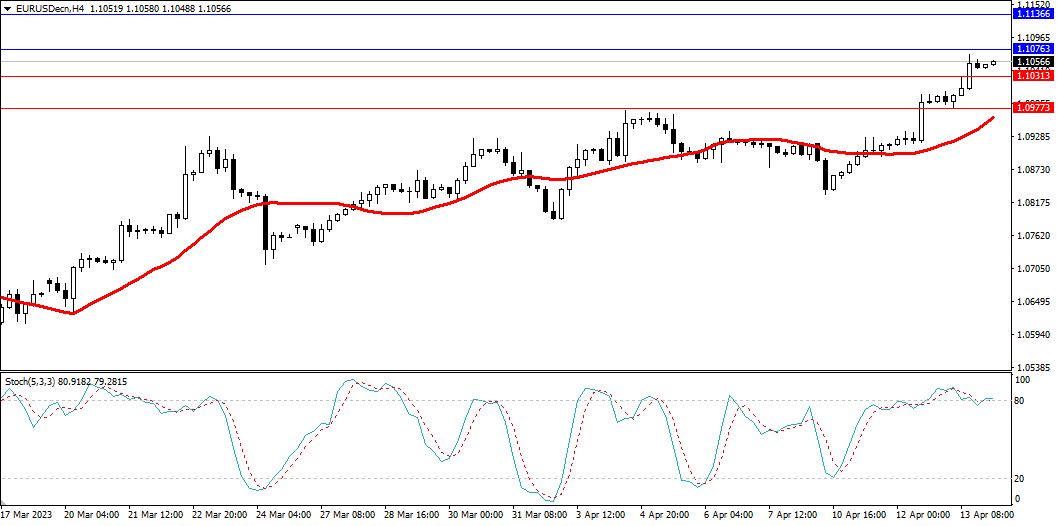Click the 28 Mar 16:00 time label

(x=413, y=515)
